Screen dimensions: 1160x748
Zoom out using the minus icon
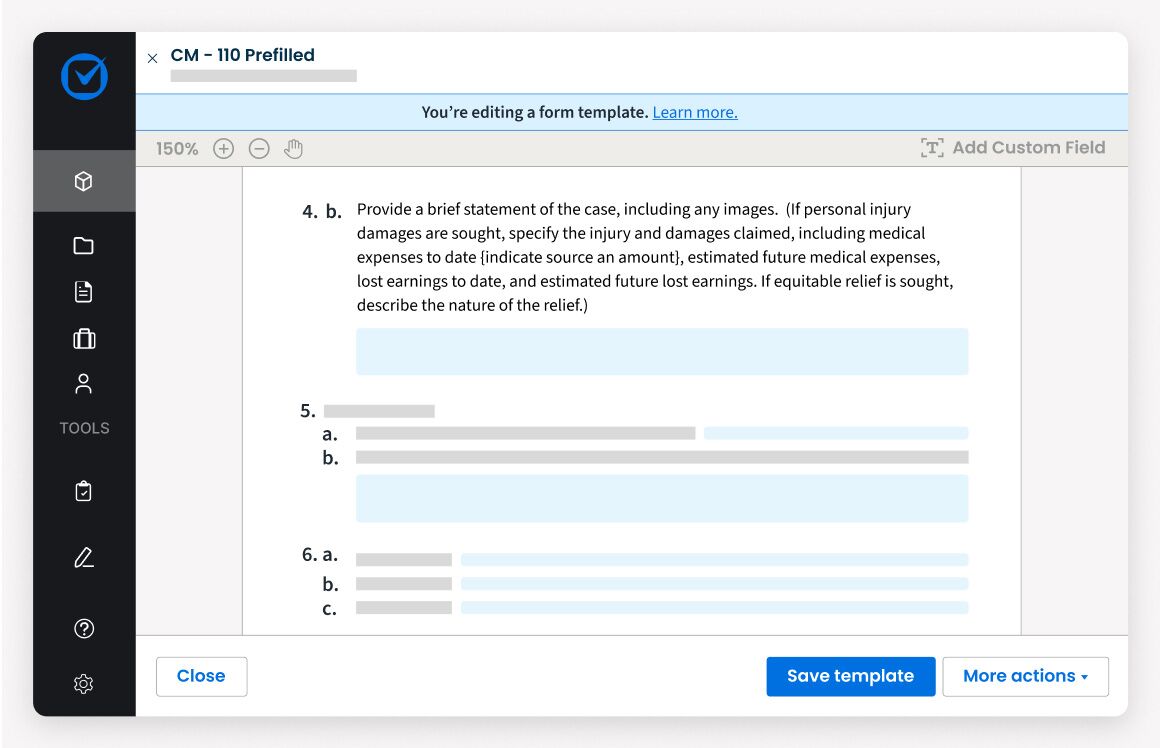(x=259, y=148)
